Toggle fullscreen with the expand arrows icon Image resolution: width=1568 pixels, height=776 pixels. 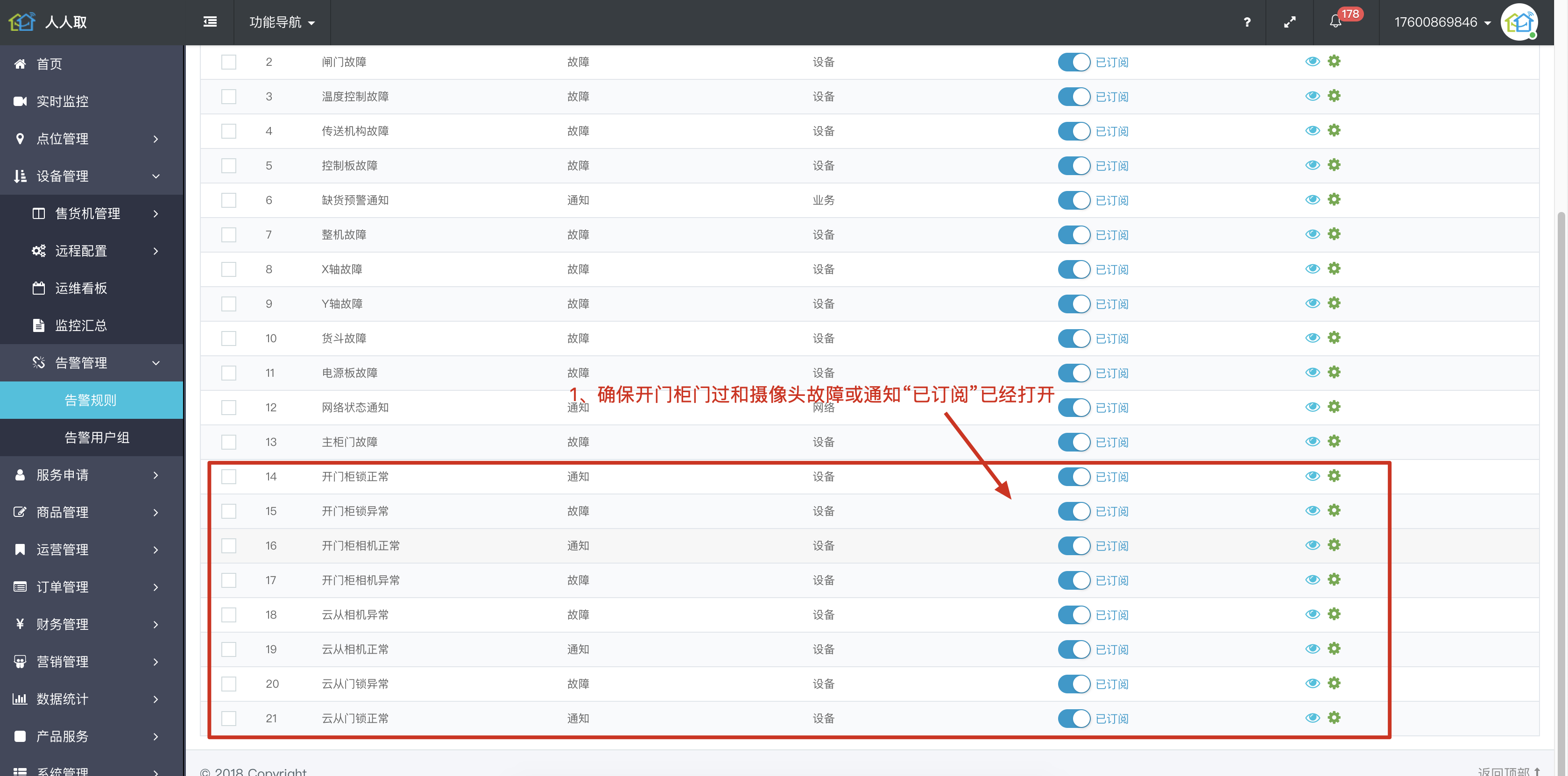click(1290, 22)
